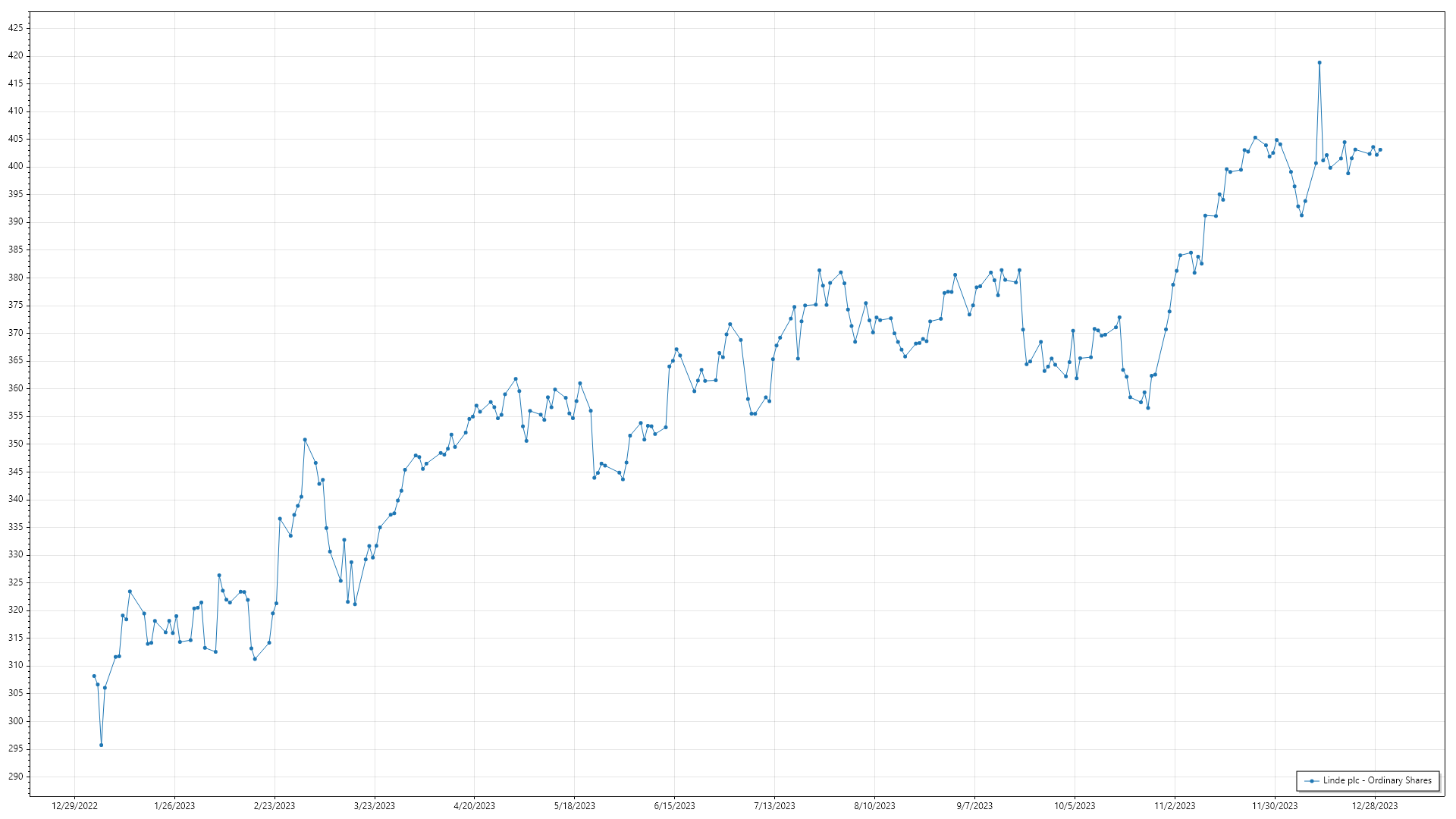This screenshot has width=1456, height=819.
Task: Click the 12/28/2023 x-axis date label
Action: [1374, 806]
